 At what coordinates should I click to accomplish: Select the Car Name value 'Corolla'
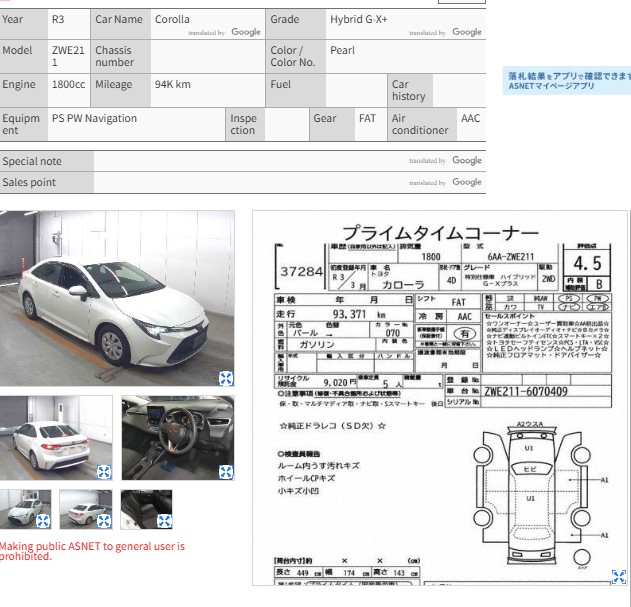click(x=172, y=19)
